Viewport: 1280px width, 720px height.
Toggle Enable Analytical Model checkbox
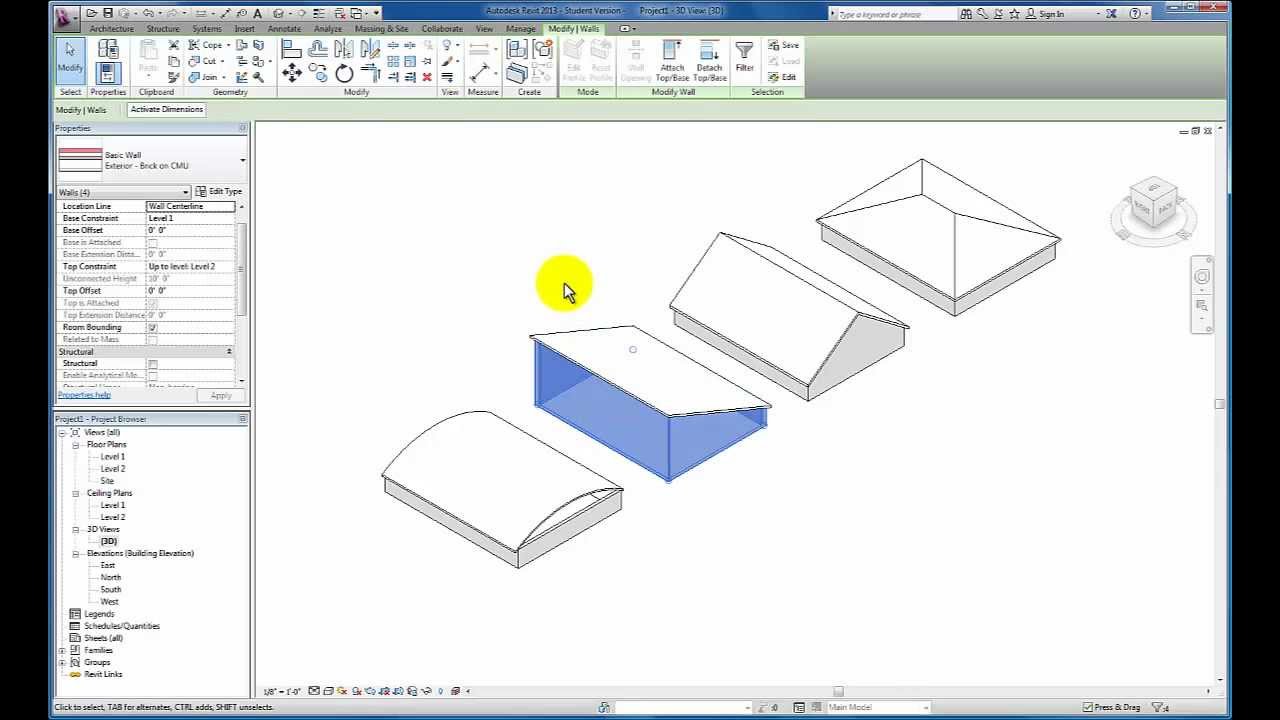(153, 376)
